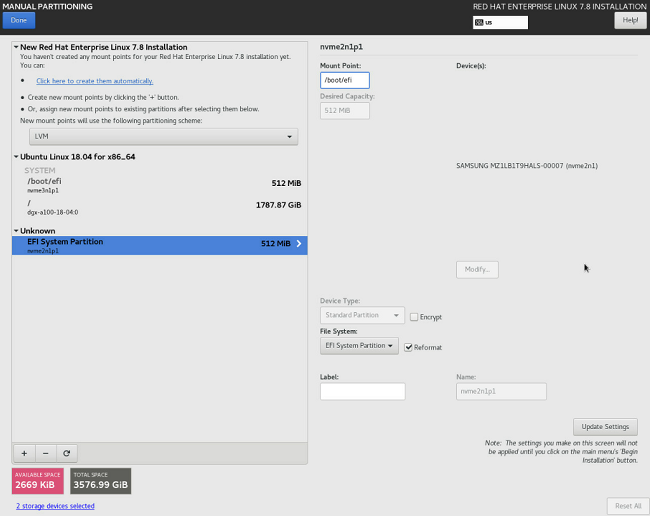This screenshot has width=650, height=516.
Task: Toggle the Reformat checkbox
Action: [x=408, y=347]
